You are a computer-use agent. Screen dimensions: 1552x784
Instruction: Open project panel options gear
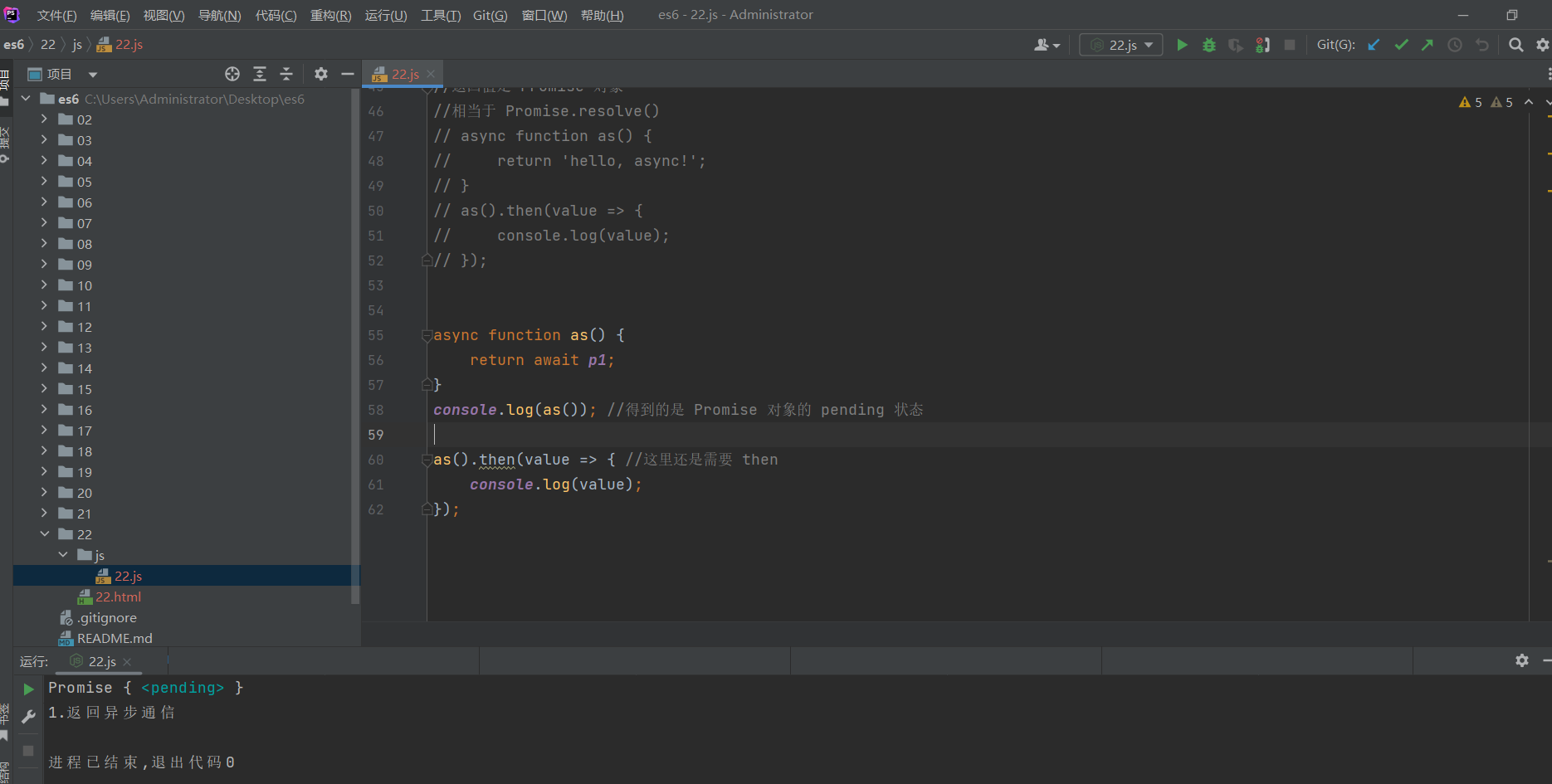[x=321, y=74]
